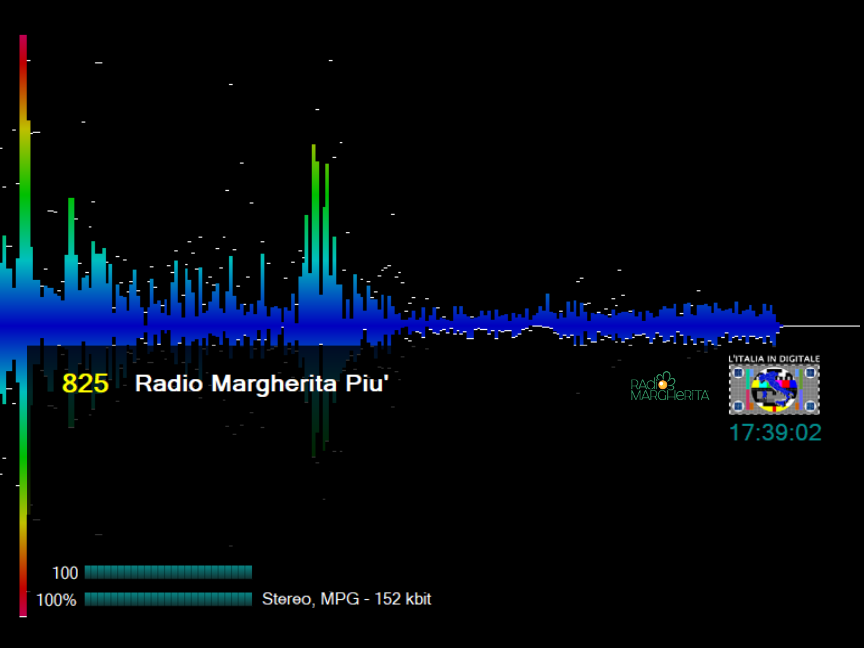Click the red bottom of the level meter
Image resolution: width=864 pixels, height=648 pixels.
click(23, 605)
